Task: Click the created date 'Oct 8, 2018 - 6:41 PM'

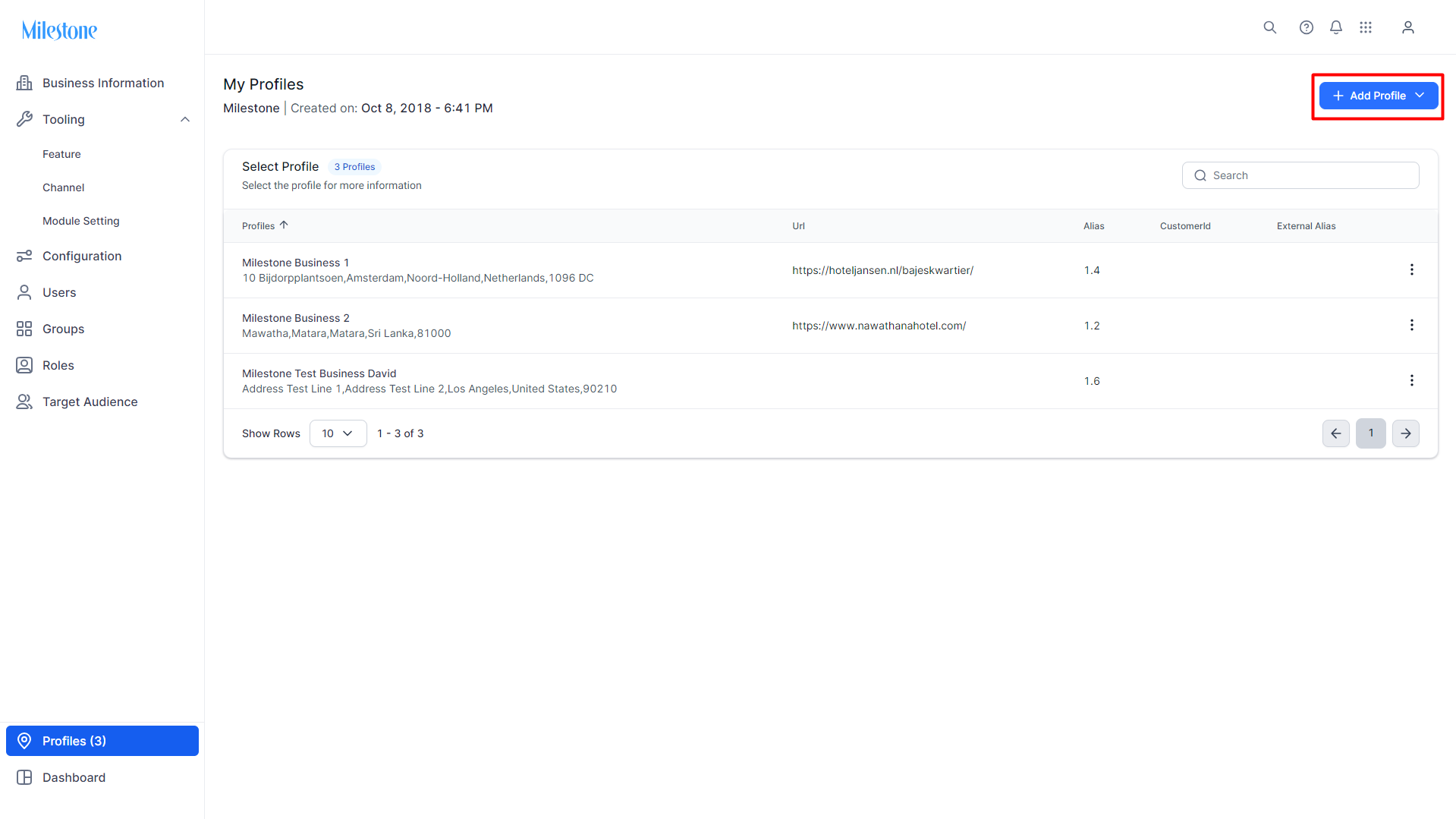Action: point(427,108)
